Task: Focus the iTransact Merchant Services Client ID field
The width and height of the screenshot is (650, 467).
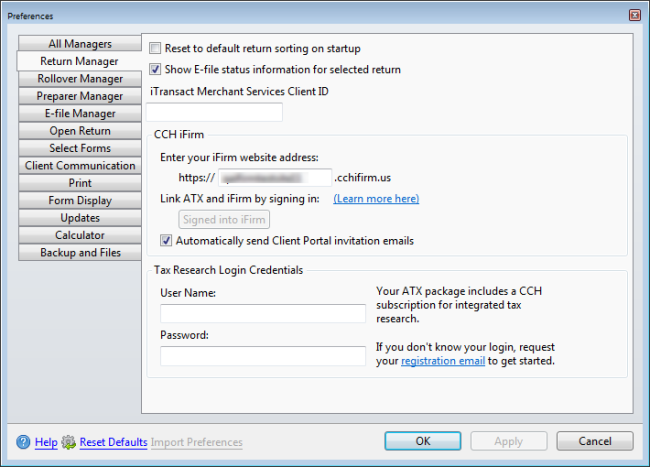Action: tap(214, 112)
